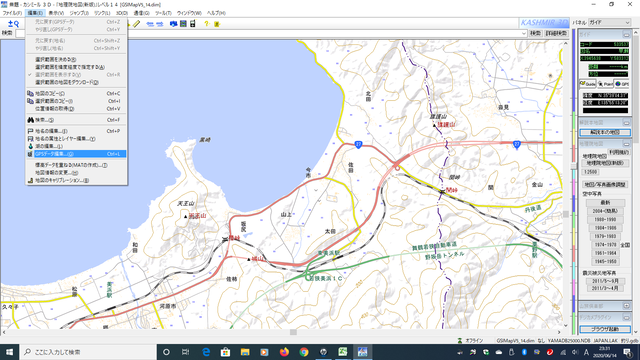Image resolution: width=640 pixels, height=360 pixels.
Task: Open the パネル ガイド dropdown
Action: coord(609,22)
